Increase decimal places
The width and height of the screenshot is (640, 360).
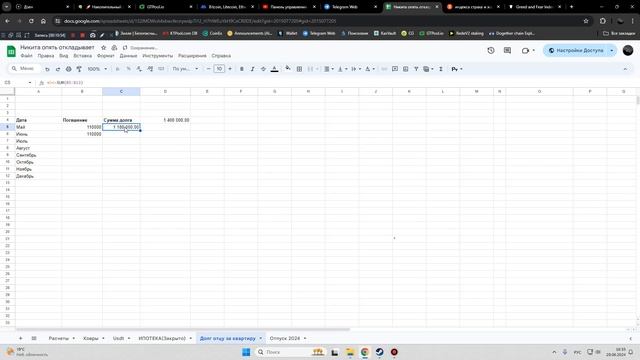click(x=150, y=69)
